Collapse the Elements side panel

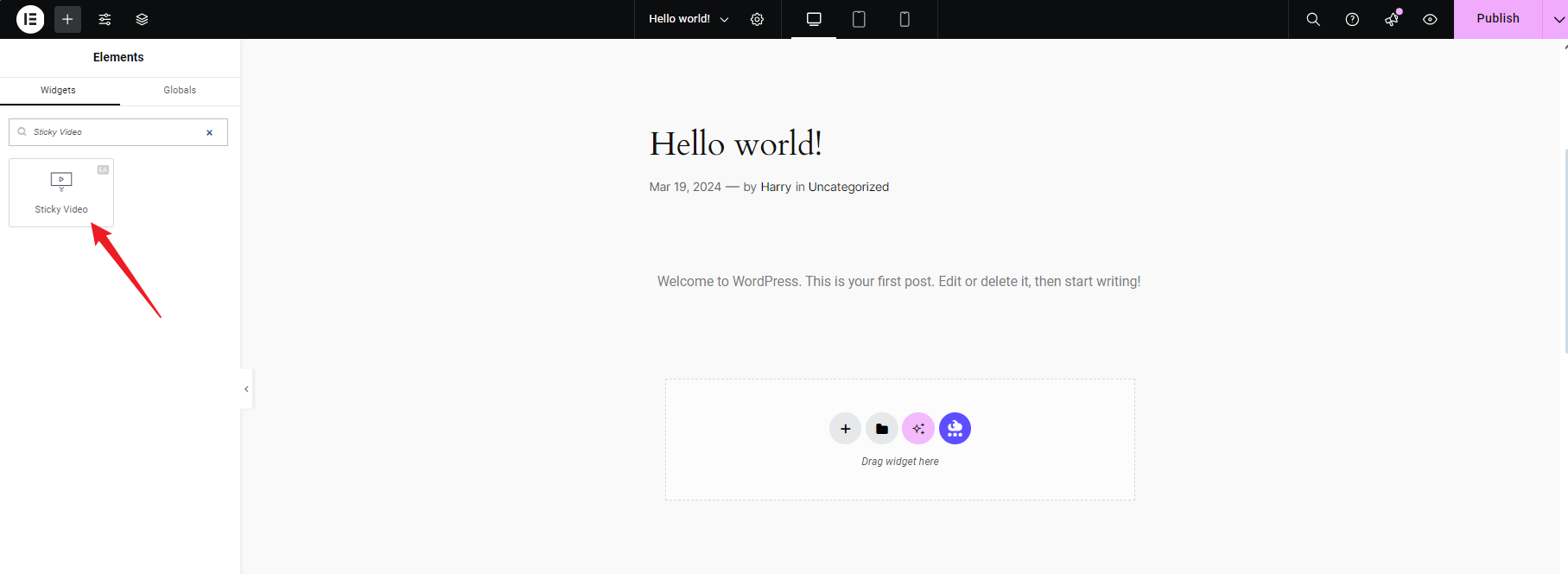[246, 389]
